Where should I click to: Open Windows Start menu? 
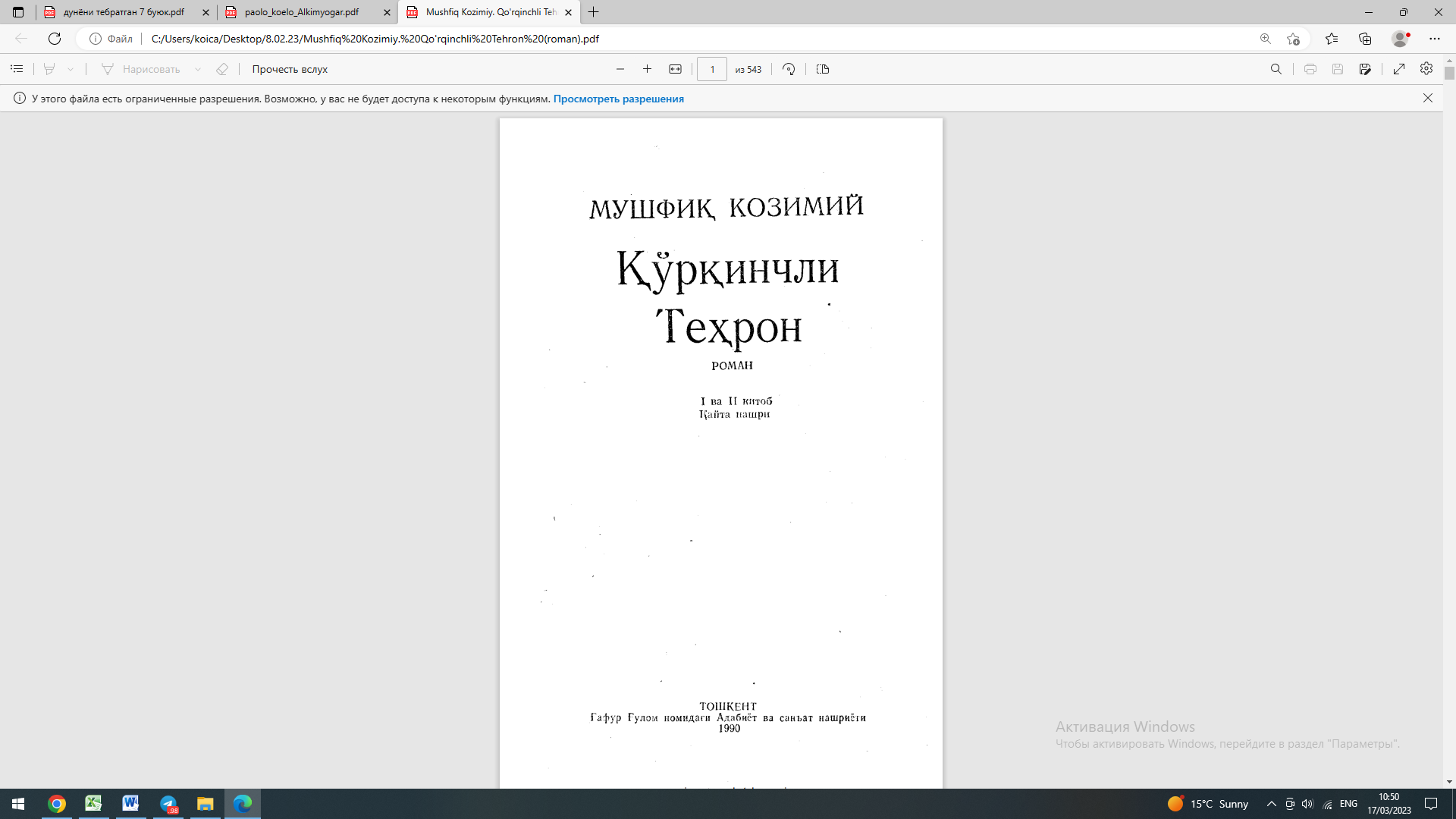click(x=18, y=804)
